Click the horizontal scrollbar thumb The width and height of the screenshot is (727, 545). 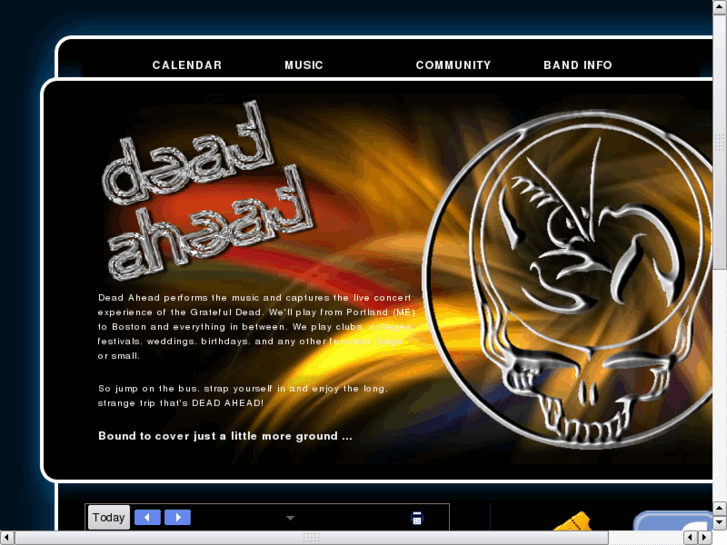click(x=312, y=538)
